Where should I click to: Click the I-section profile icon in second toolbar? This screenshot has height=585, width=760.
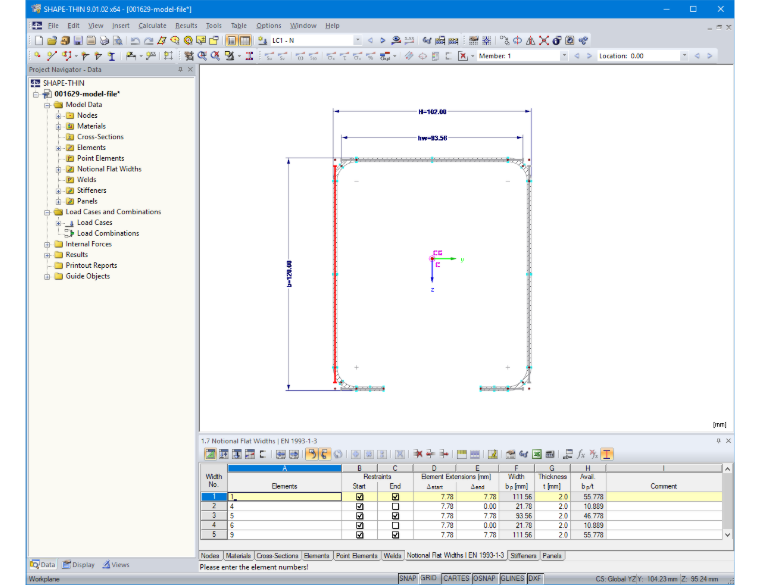pyautogui.click(x=111, y=56)
